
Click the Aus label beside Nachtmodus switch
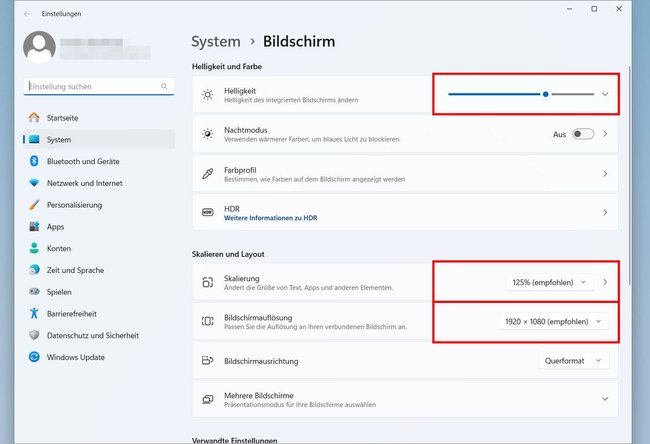click(x=559, y=134)
